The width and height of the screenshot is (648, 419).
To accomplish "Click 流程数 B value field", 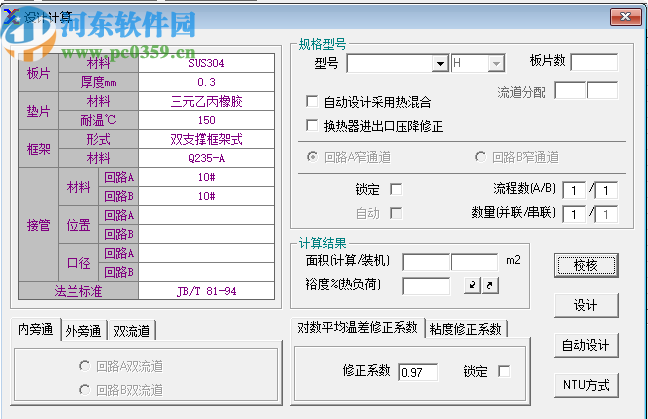I will coord(606,190).
